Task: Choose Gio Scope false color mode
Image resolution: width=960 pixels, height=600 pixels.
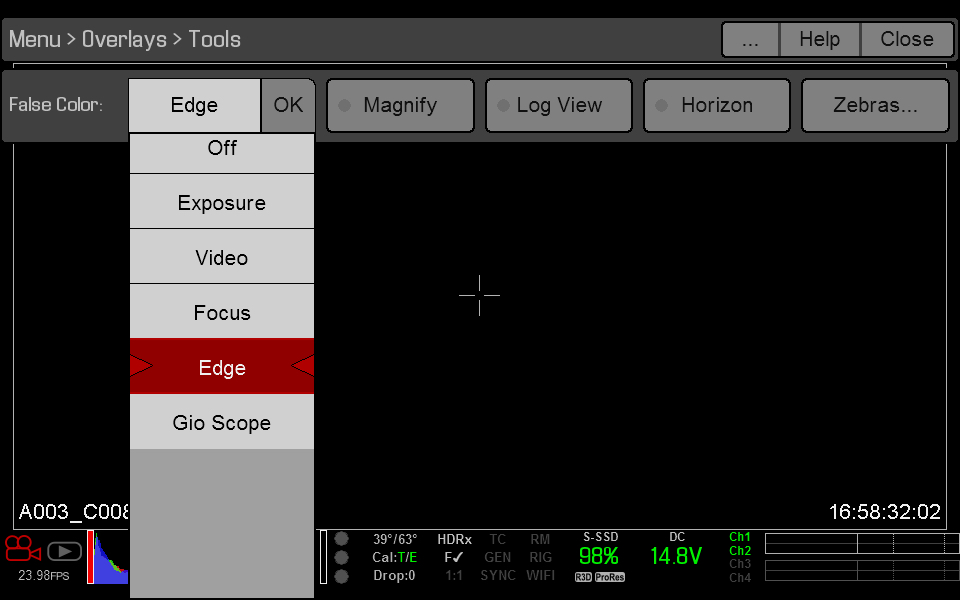Action: tap(222, 422)
